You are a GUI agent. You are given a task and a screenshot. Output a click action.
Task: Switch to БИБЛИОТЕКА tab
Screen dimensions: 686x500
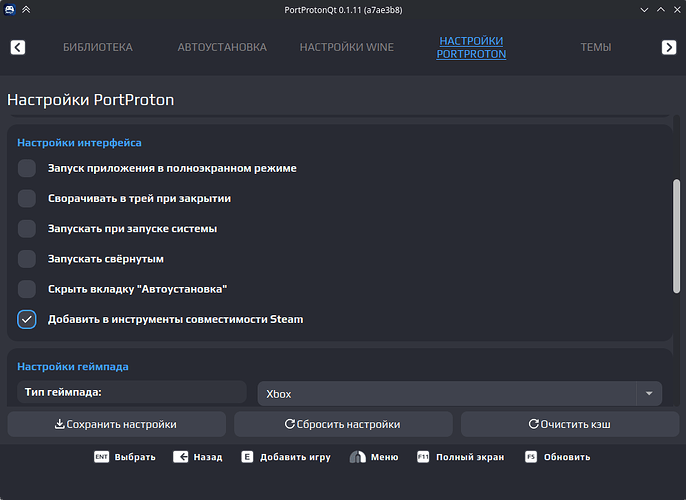pyautogui.click(x=98, y=47)
